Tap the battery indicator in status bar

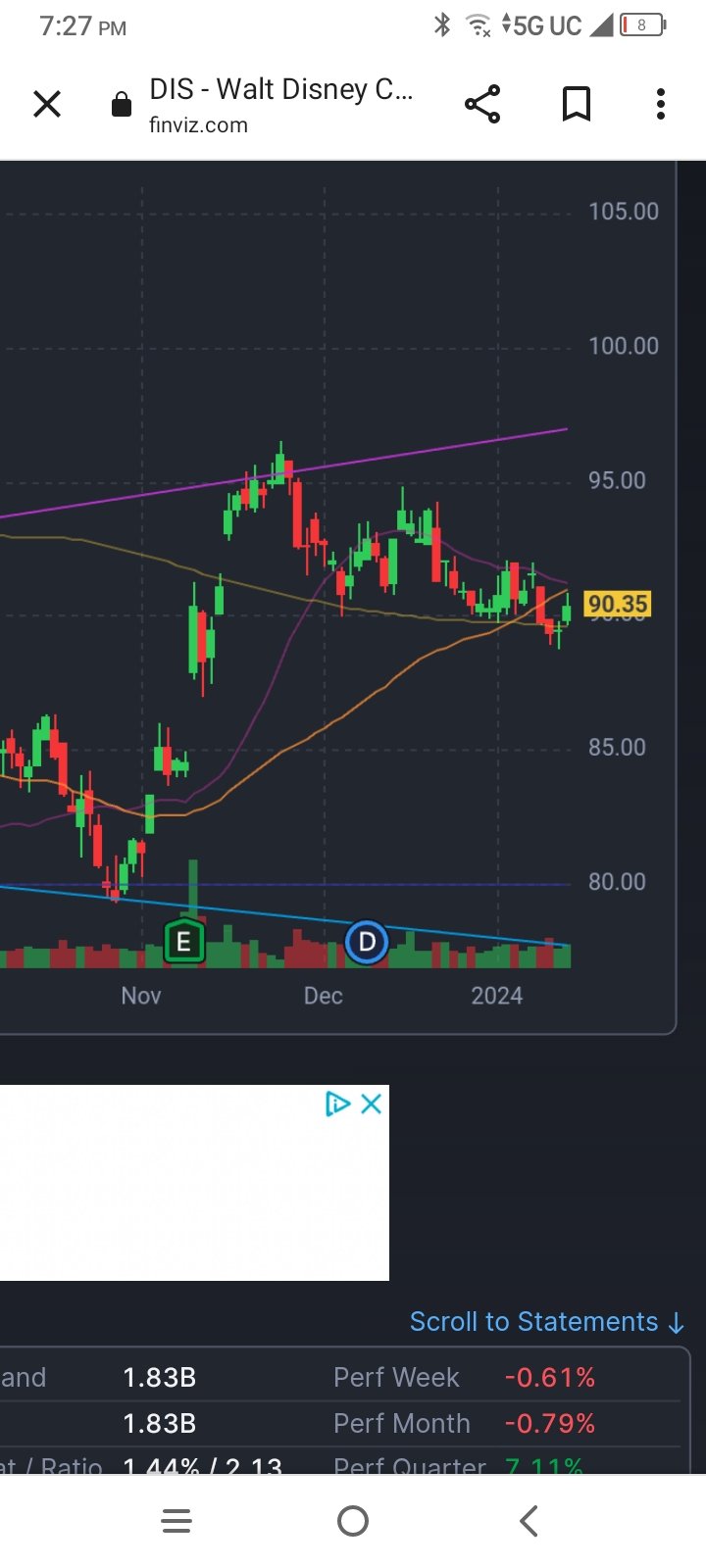point(643,25)
